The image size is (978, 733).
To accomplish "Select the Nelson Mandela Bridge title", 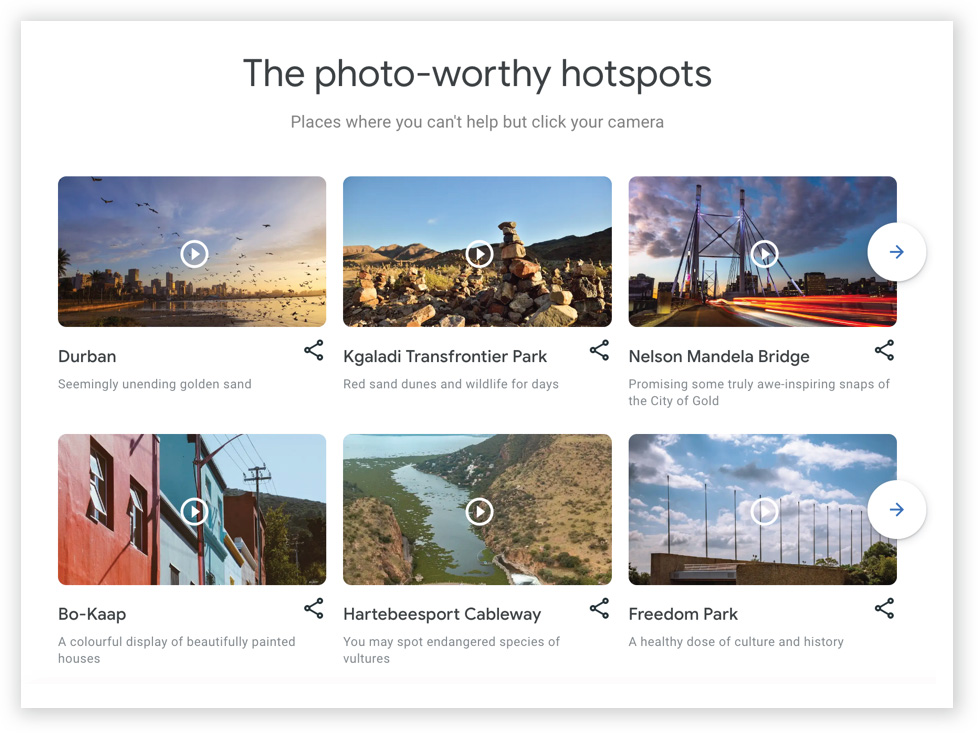I will pos(719,356).
